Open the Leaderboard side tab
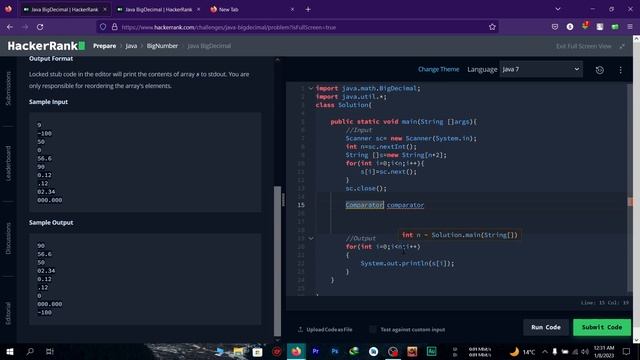This screenshot has height=360, width=640. [8, 163]
